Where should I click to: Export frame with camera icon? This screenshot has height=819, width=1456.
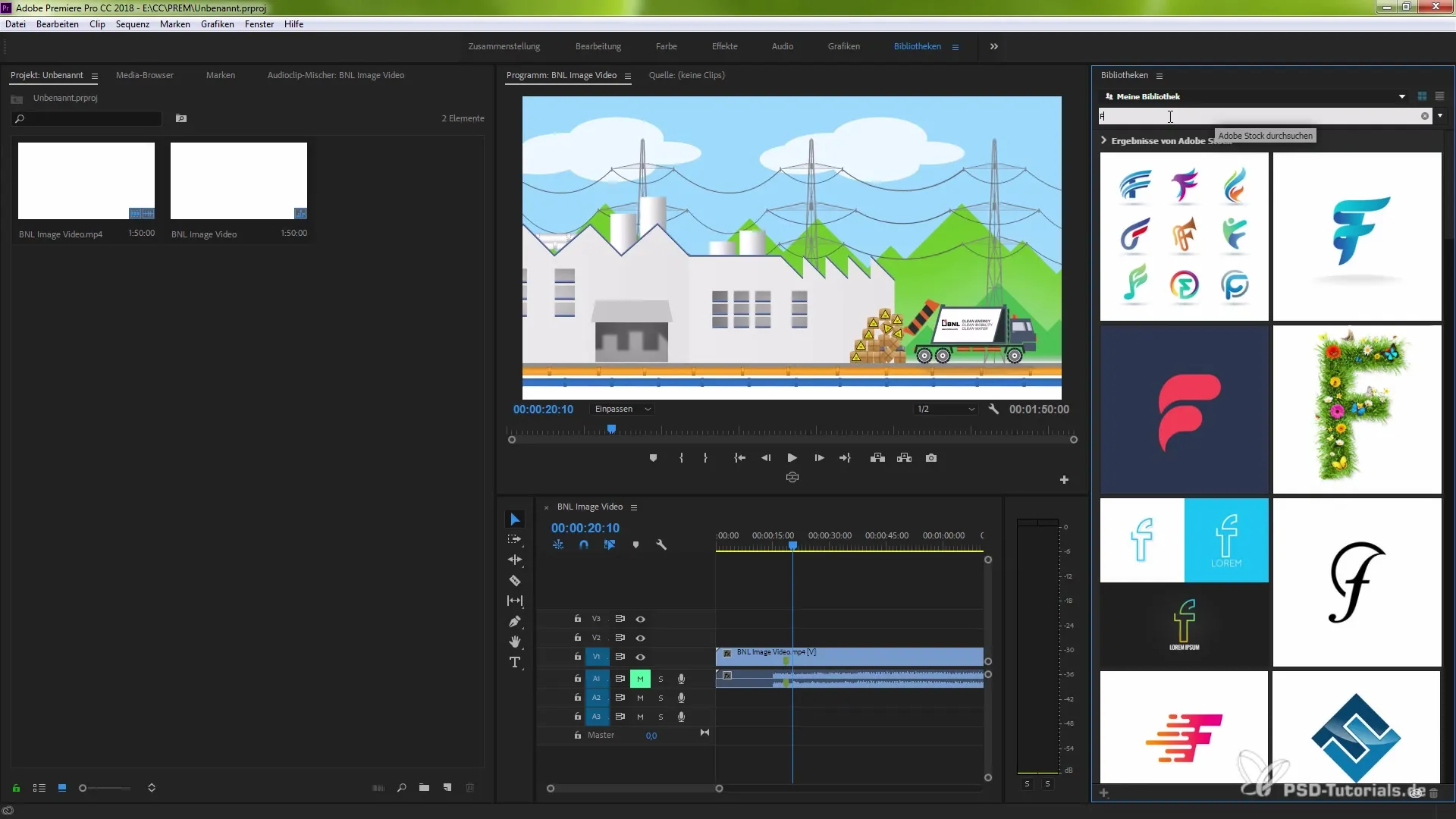tap(931, 458)
